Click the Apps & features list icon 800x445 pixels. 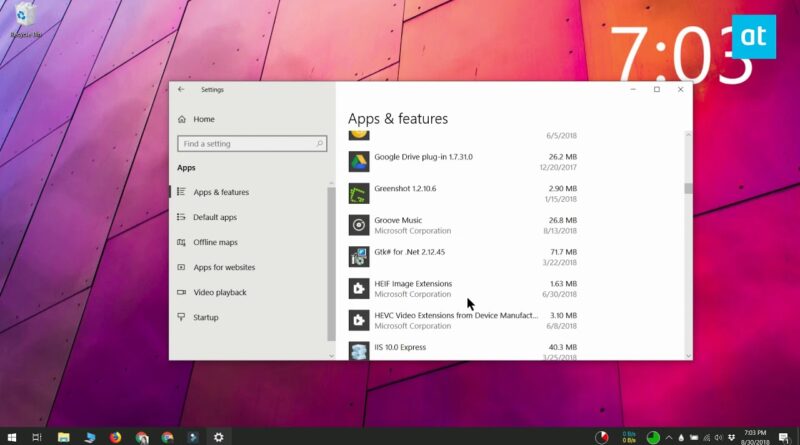click(x=181, y=192)
